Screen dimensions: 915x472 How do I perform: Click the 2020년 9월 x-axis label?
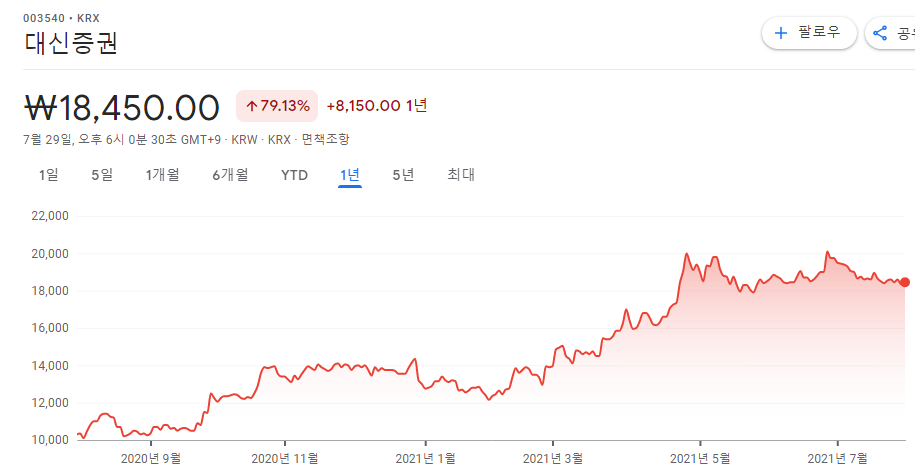(151, 459)
